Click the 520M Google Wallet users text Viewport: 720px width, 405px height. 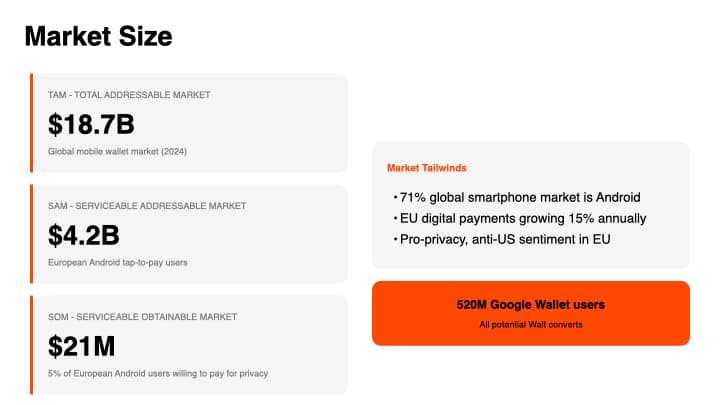point(530,304)
